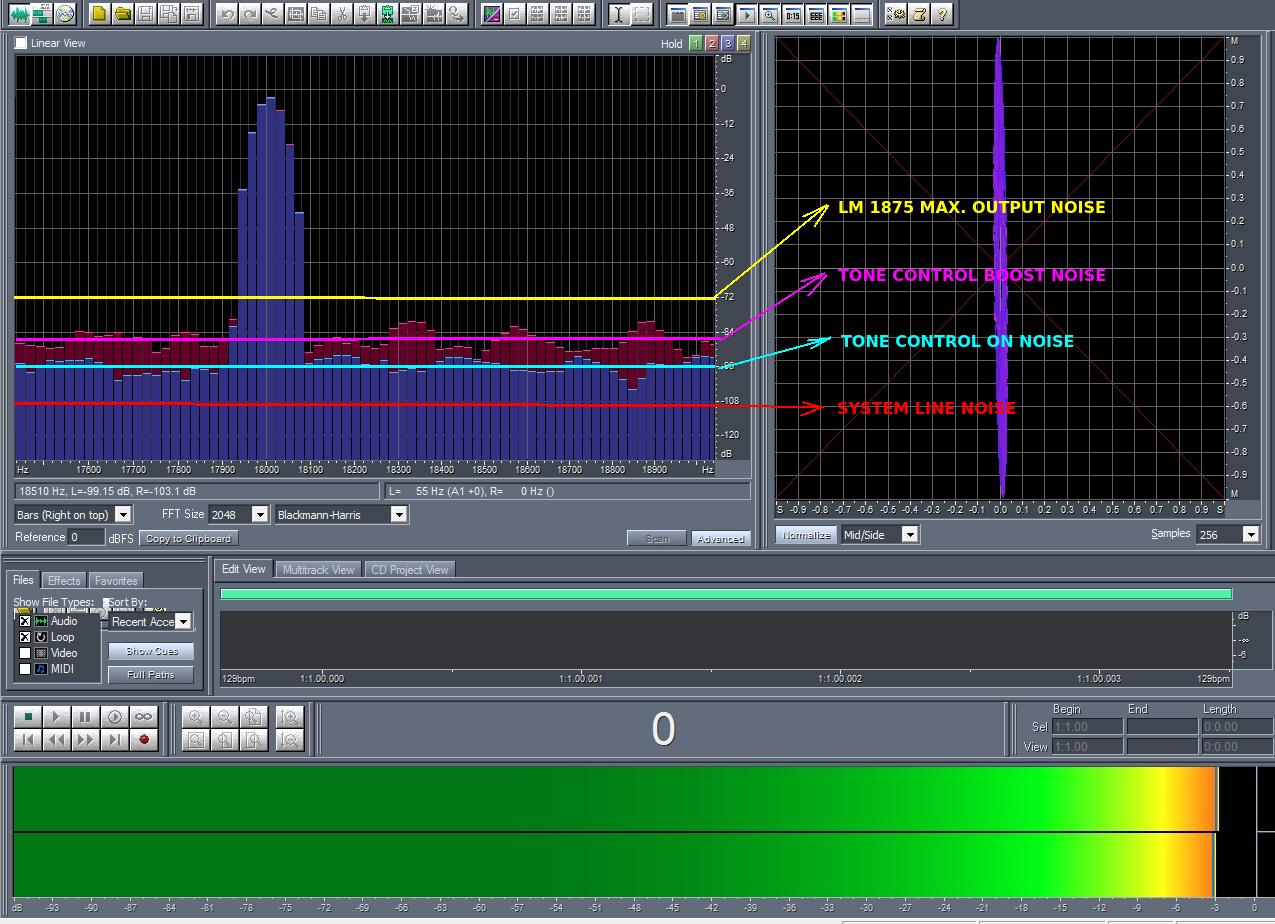Click the magnifier window toolbar icon
Screen dimensions: 1275x924
pyautogui.click(x=769, y=14)
